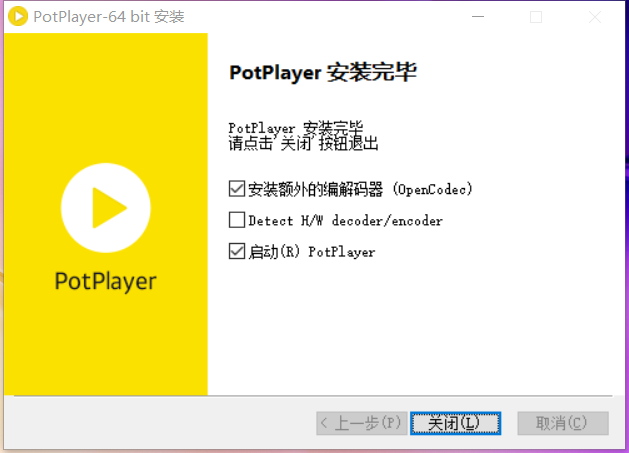
Task: Click the yellow side panel above the logo
Action: pos(106,90)
